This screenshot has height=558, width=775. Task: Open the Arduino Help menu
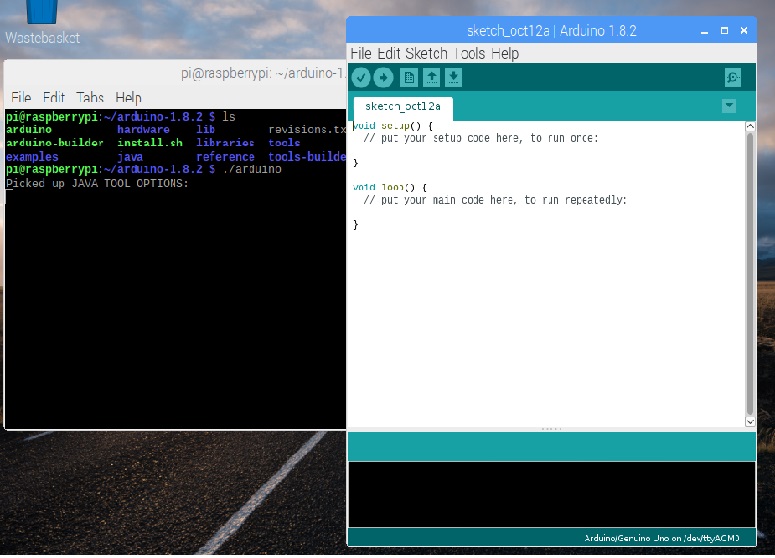tap(505, 53)
